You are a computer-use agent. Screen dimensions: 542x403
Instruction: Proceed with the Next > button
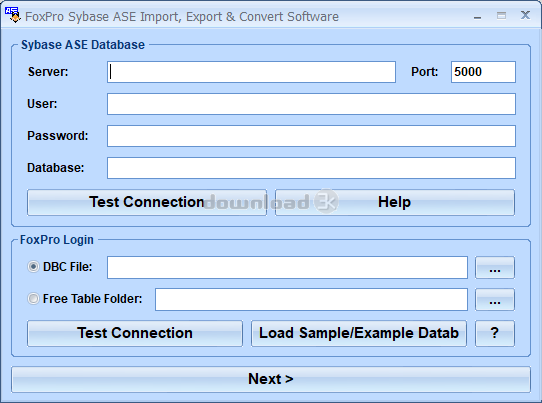pos(271,379)
